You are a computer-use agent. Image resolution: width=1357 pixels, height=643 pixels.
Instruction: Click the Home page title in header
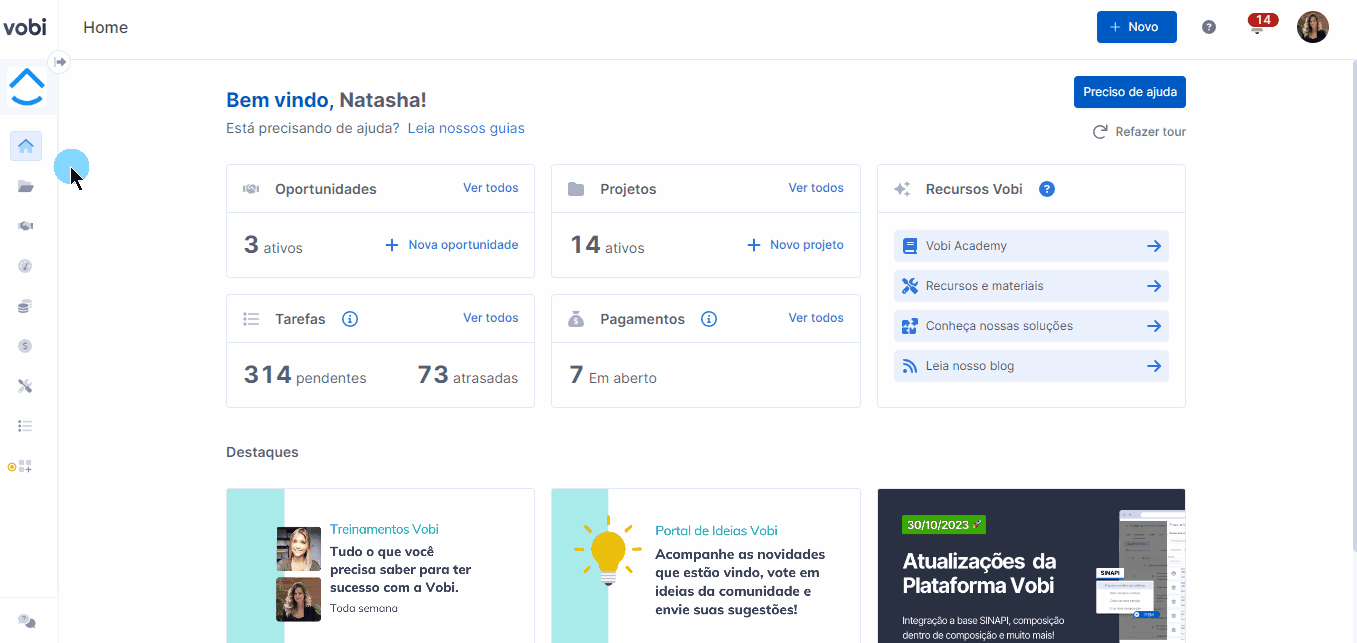[106, 27]
